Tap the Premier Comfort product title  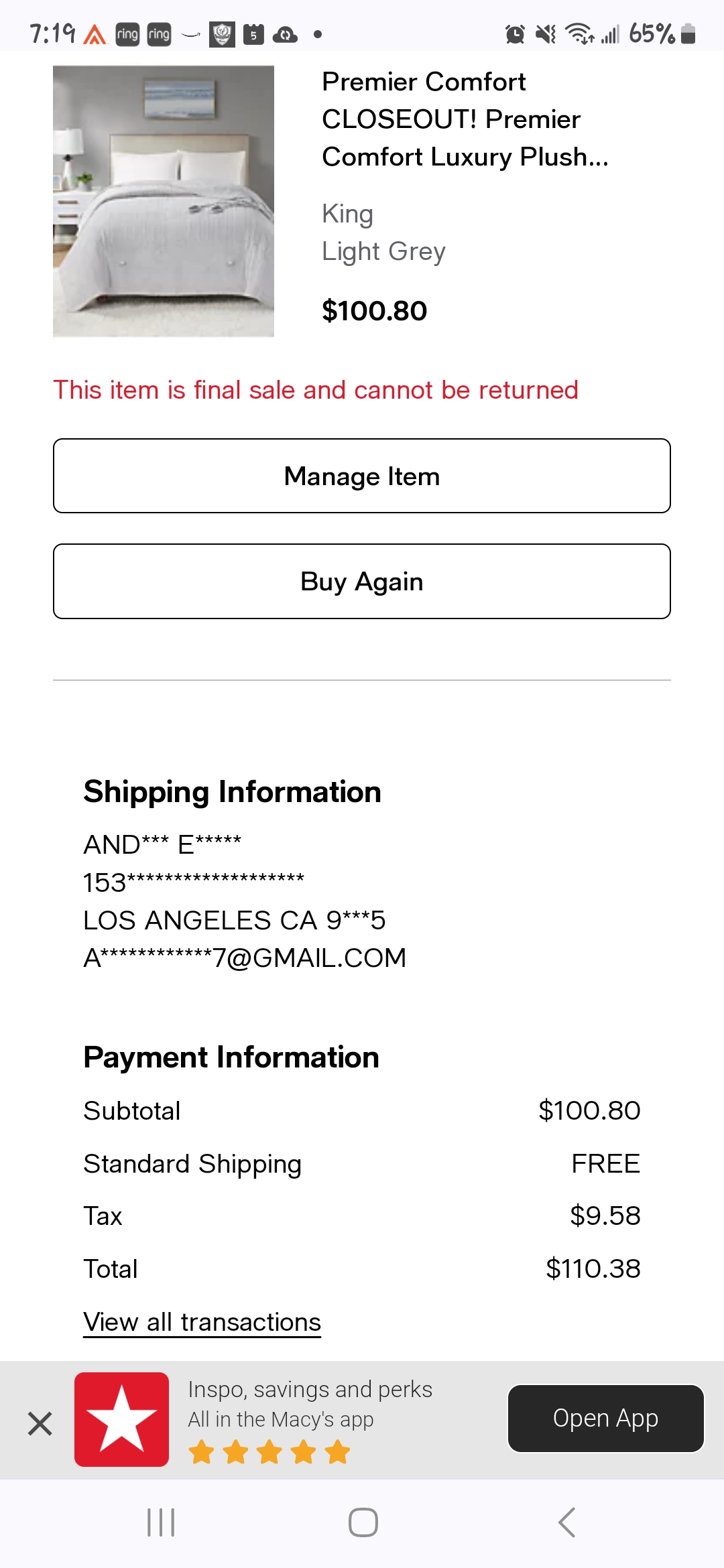coord(465,119)
